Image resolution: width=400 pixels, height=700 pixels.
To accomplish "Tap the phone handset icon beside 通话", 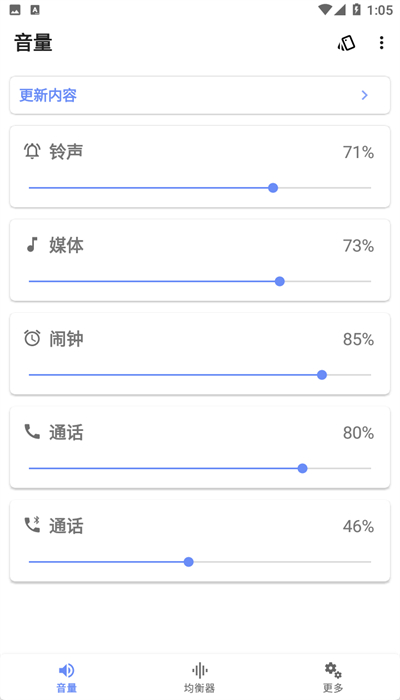I will coord(32,432).
